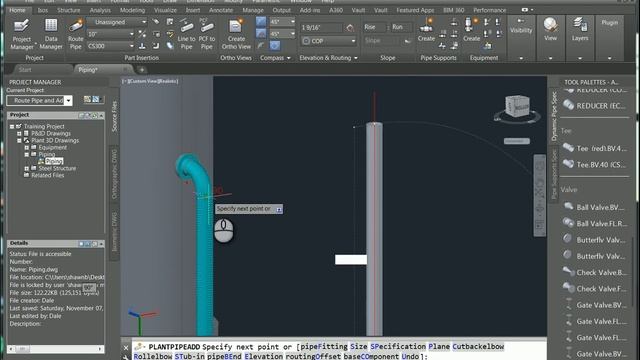
Task: Select Piping drawing in project tree
Action: pos(54,161)
